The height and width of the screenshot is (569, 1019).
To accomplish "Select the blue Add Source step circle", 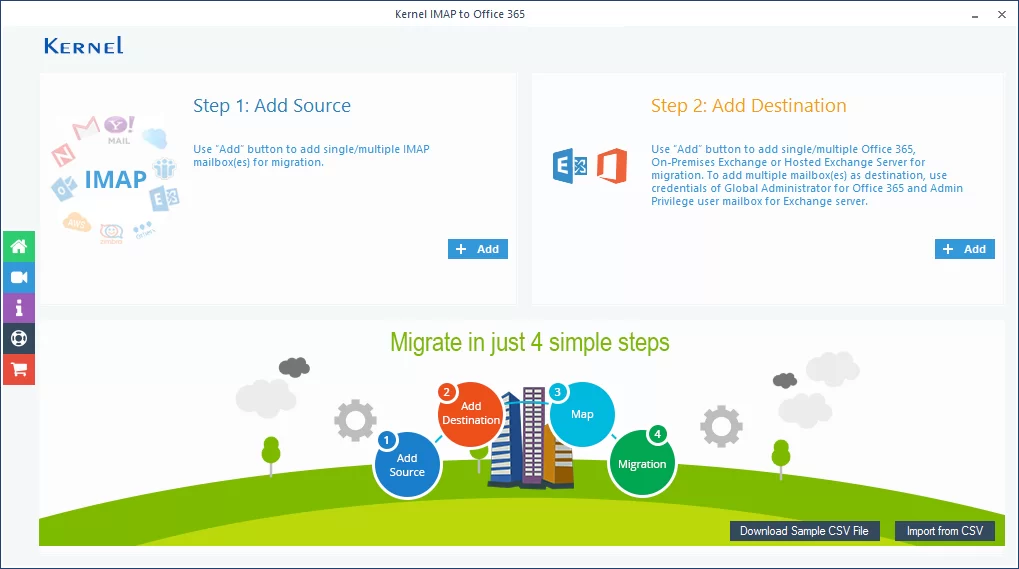I will click(406, 465).
